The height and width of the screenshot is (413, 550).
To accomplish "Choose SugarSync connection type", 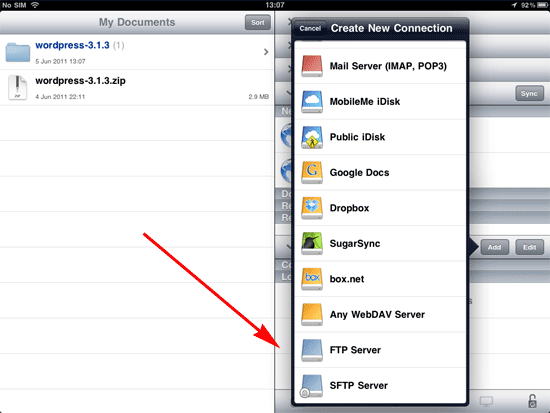I will [x=380, y=244].
